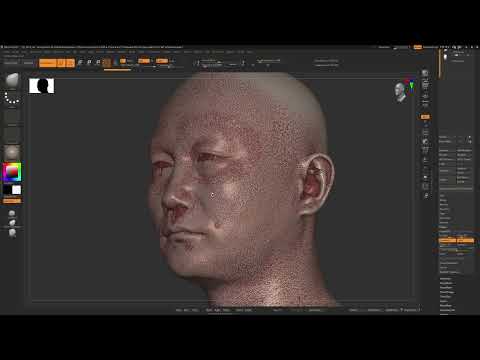Open the current brush thumbnail
Image resolution: width=480 pixels, height=360 pixels.
(x=12, y=81)
